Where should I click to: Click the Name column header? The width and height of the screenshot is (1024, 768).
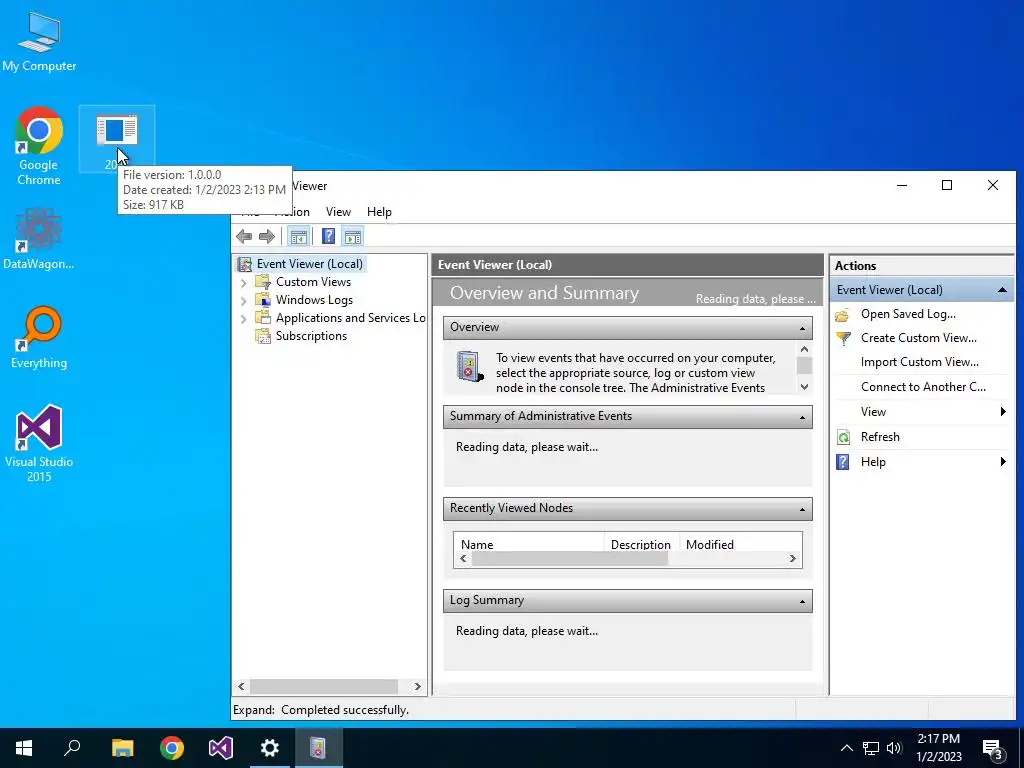[529, 544]
